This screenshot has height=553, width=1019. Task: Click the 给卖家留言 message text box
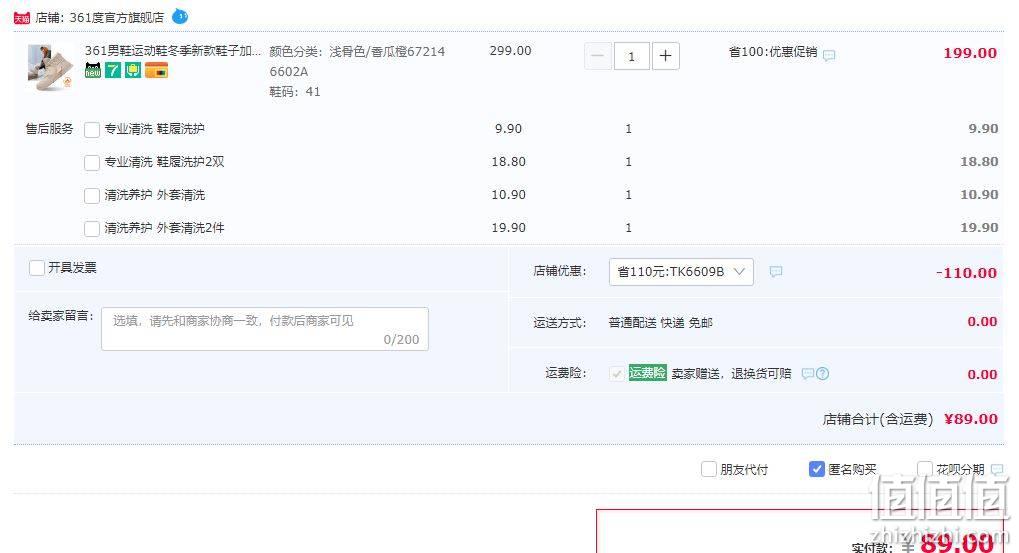(x=264, y=329)
